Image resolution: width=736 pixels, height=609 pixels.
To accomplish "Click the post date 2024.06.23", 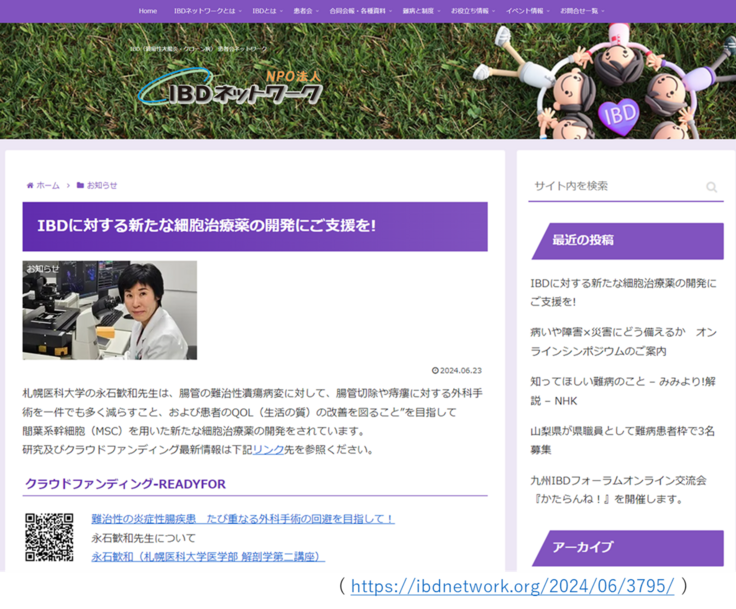I will pos(457,370).
